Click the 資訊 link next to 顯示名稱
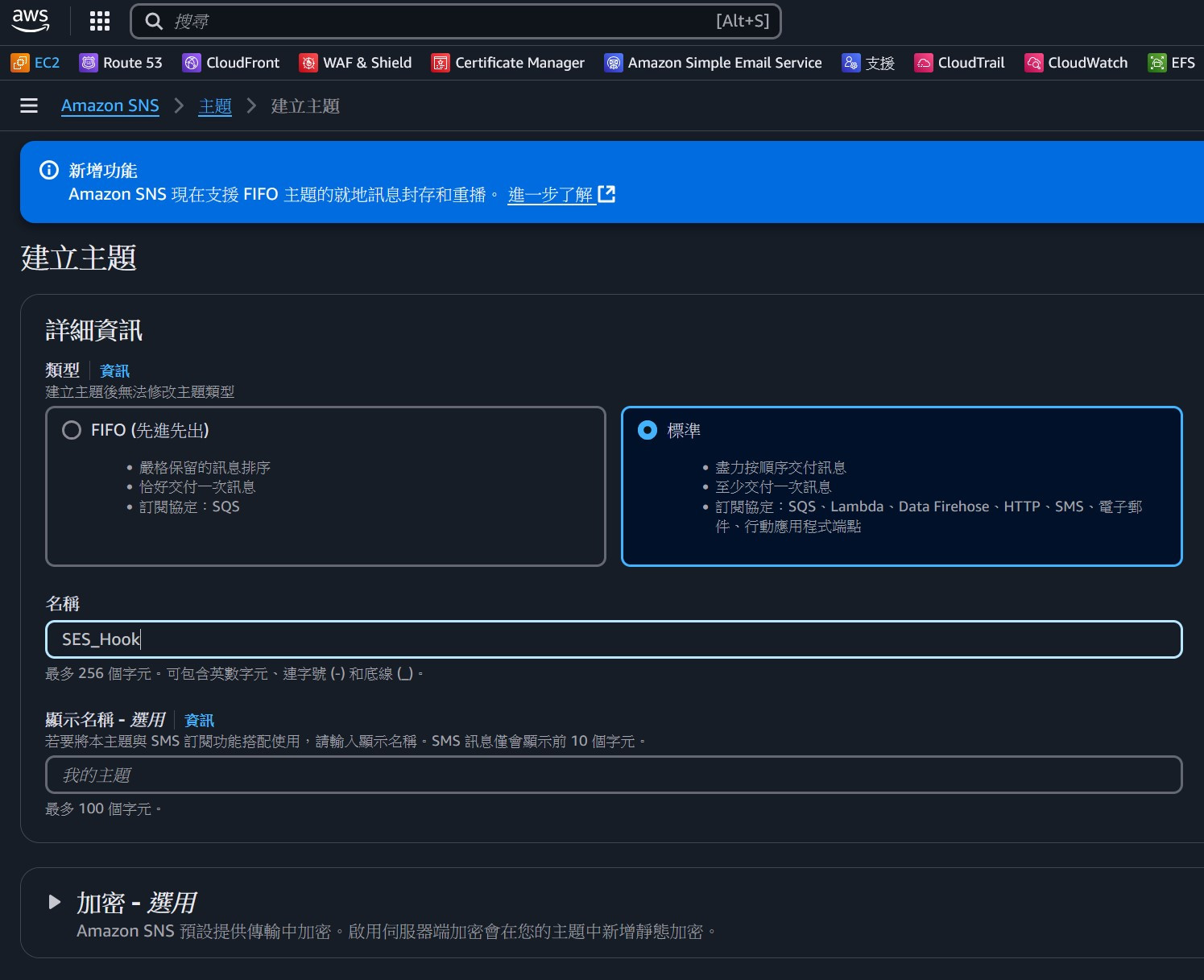This screenshot has width=1204, height=980. pyautogui.click(x=199, y=721)
